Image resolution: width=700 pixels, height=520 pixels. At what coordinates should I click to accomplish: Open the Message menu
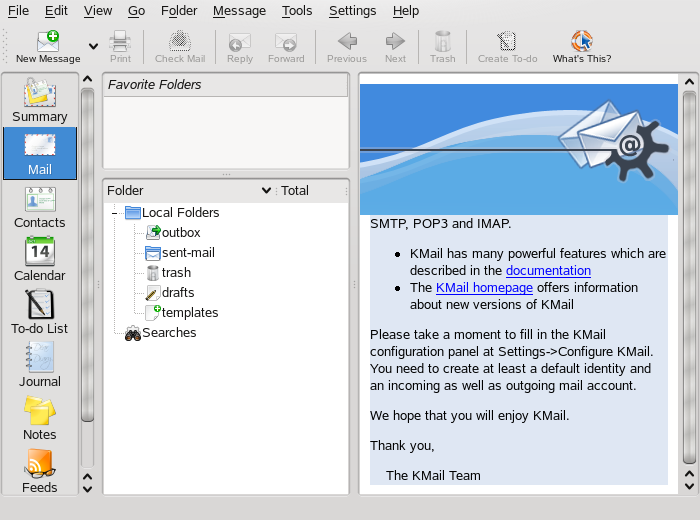(239, 10)
